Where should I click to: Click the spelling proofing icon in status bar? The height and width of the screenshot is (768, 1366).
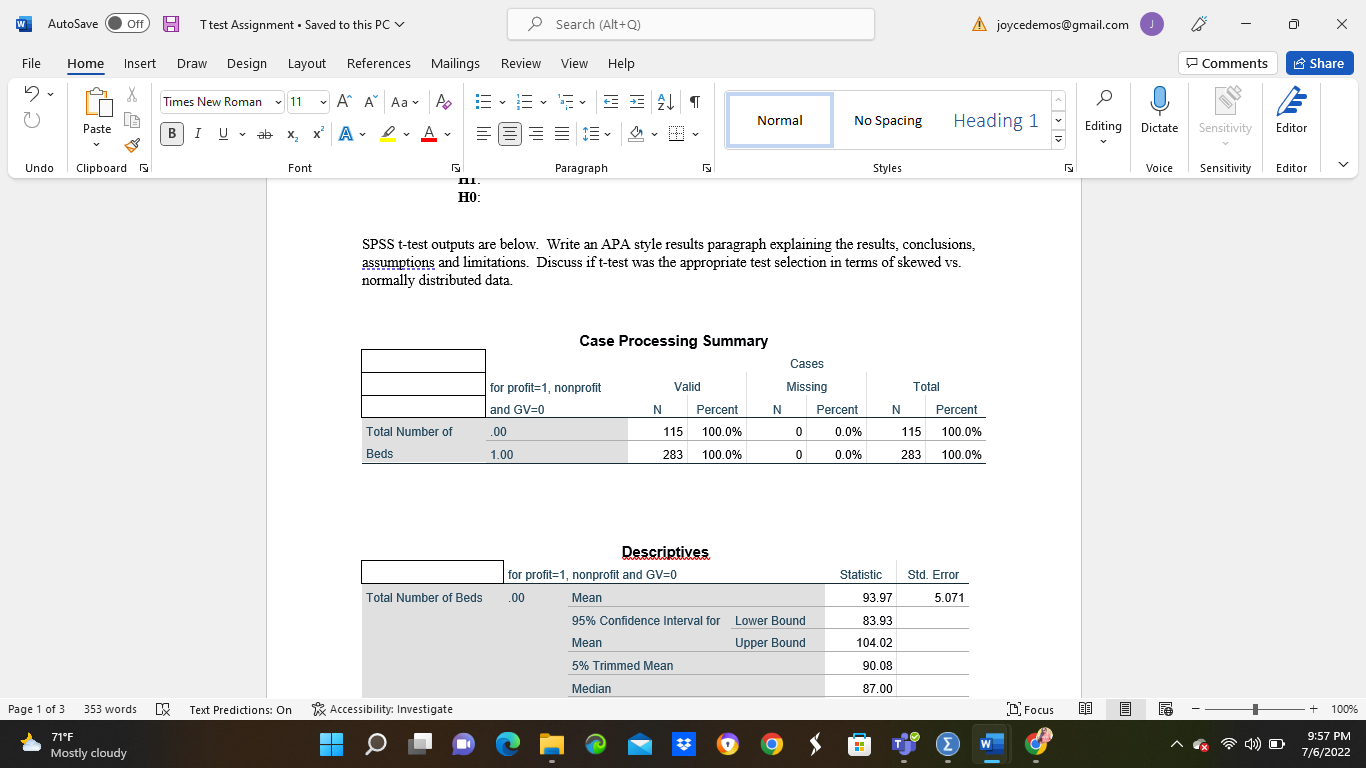(x=163, y=709)
